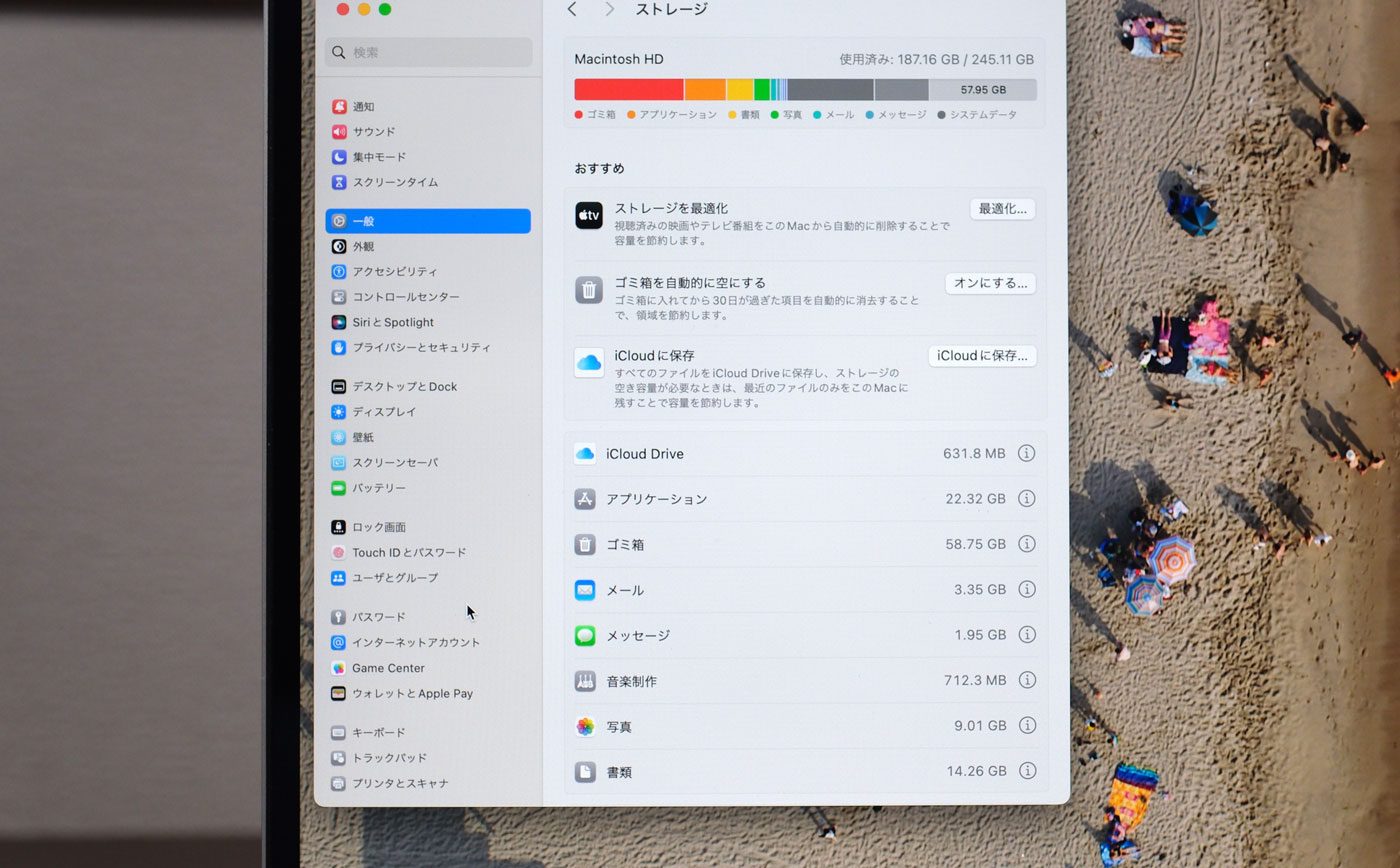Show info for 写真 storage
Image resolution: width=1400 pixels, height=868 pixels.
click(1026, 726)
